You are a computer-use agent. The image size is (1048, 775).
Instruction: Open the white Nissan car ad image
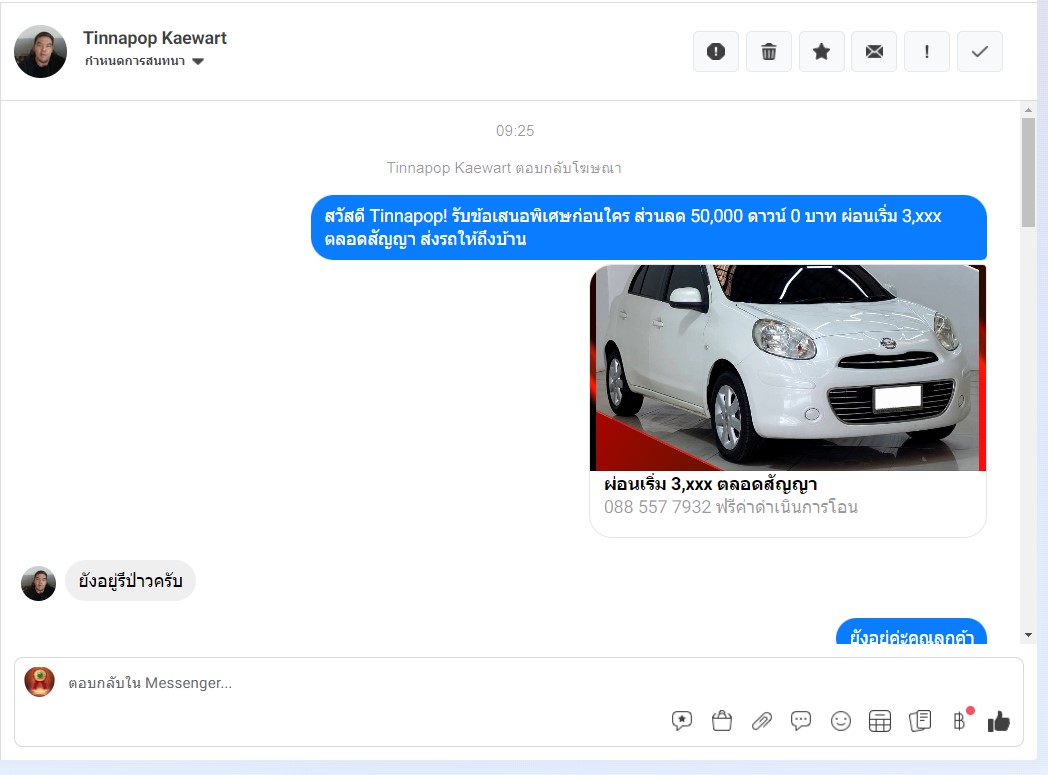click(788, 368)
